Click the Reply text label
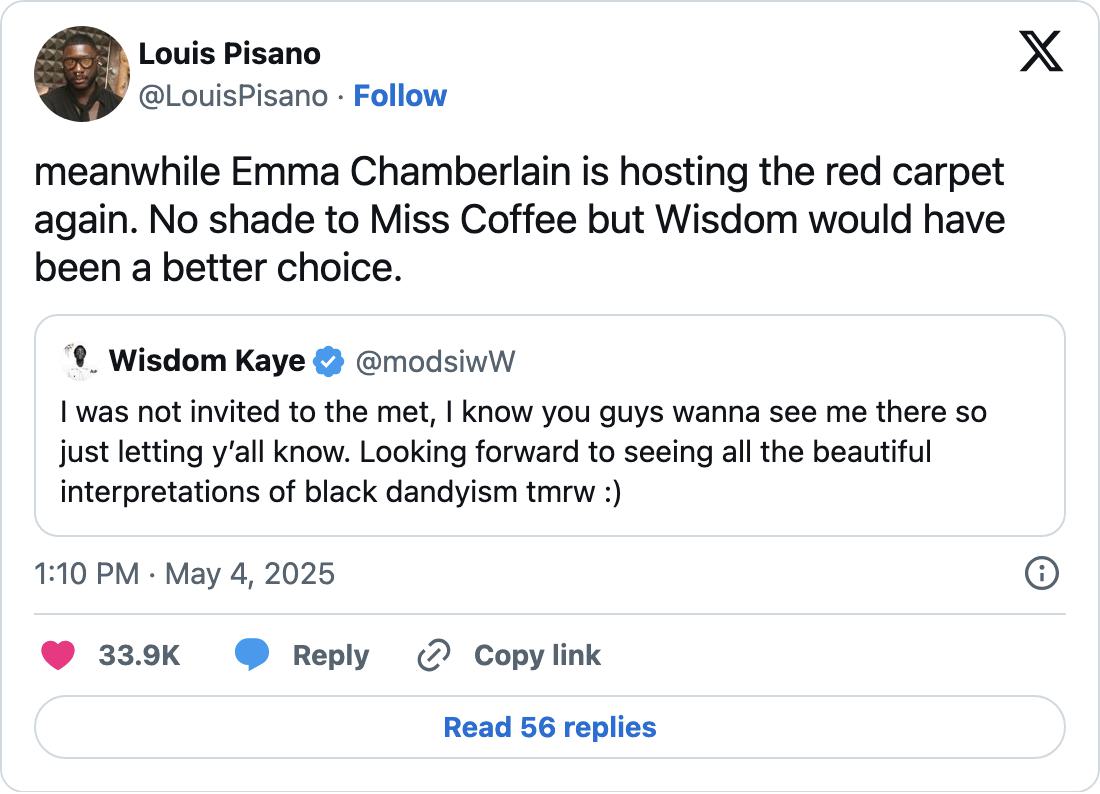 pyautogui.click(x=330, y=655)
